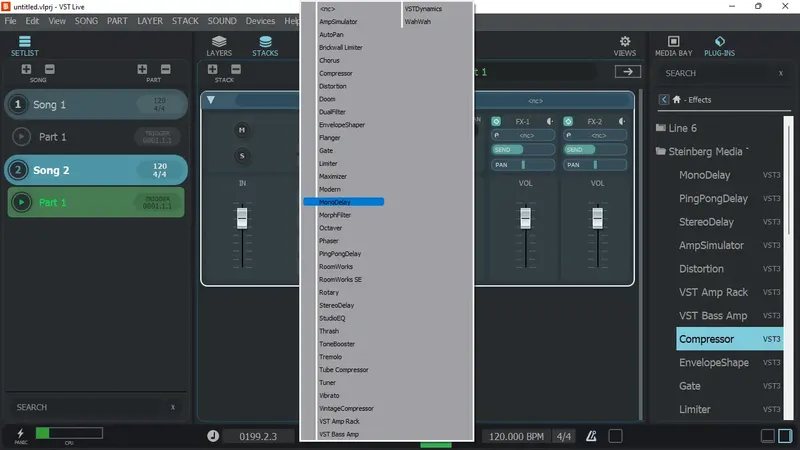800x450 pixels.
Task: Toggle the FX-1 SEND button
Action: tap(523, 149)
